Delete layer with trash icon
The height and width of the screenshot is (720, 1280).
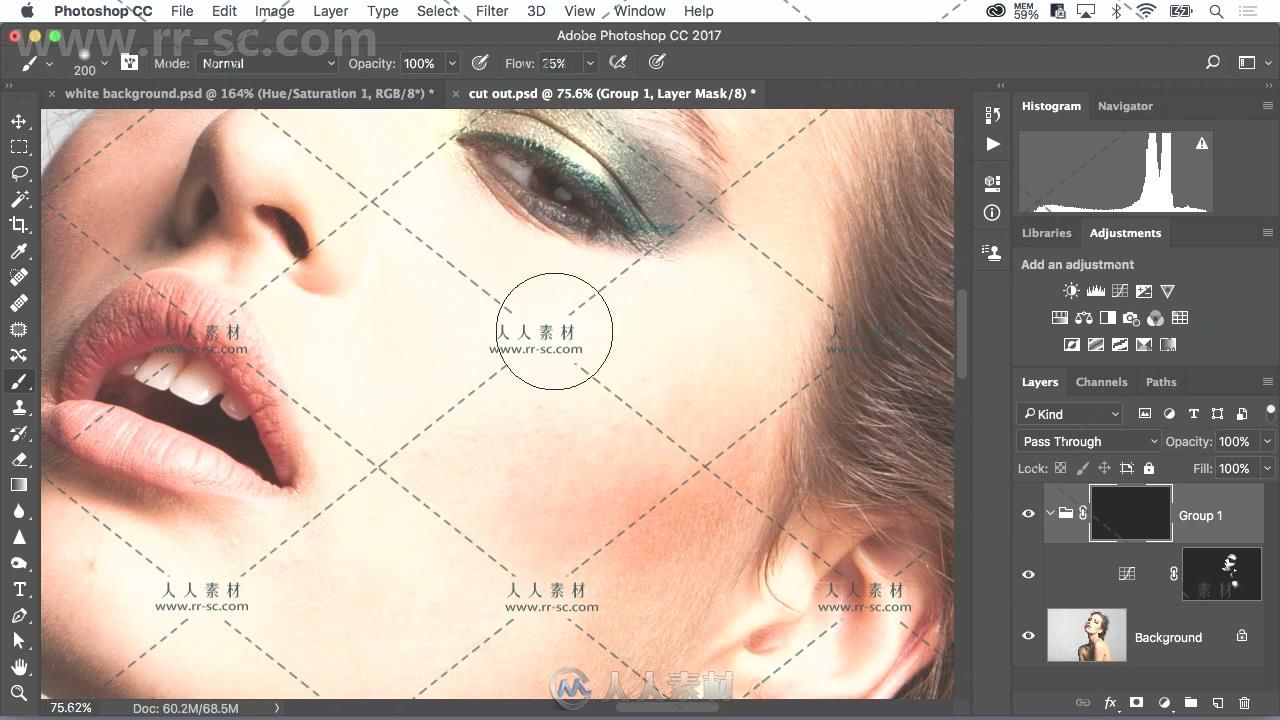coord(1245,703)
